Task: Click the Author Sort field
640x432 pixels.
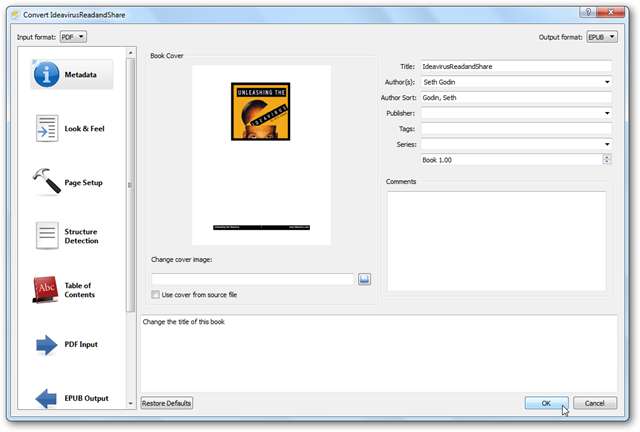Action: [x=516, y=98]
